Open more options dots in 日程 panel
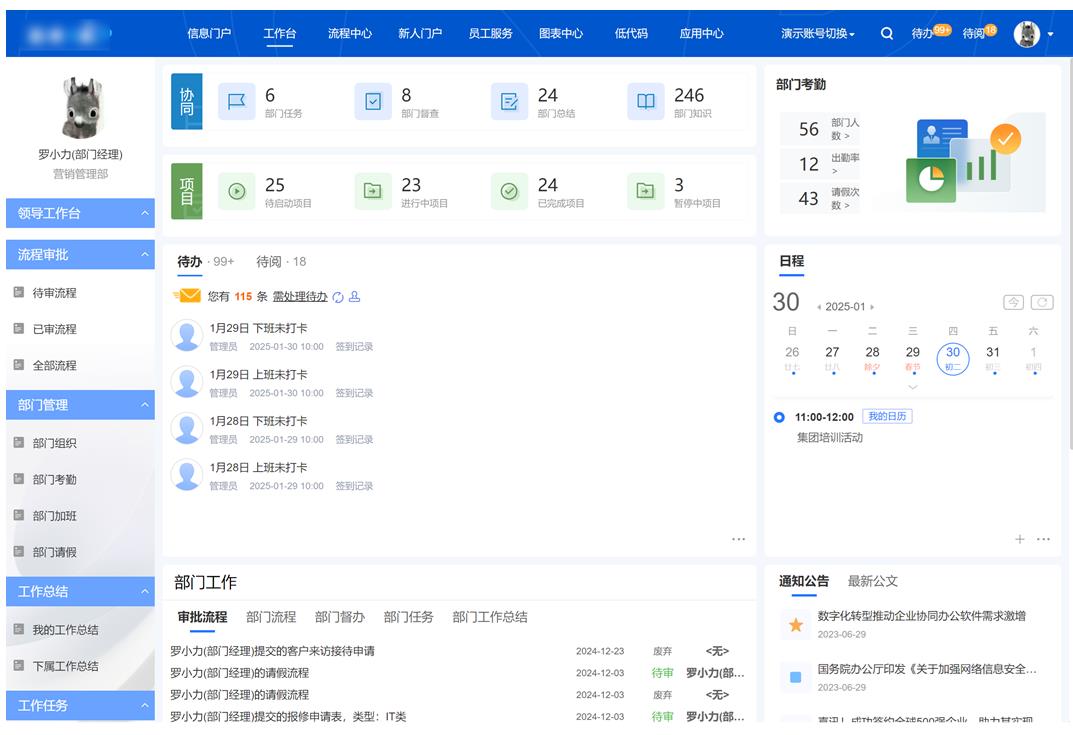 [1043, 539]
